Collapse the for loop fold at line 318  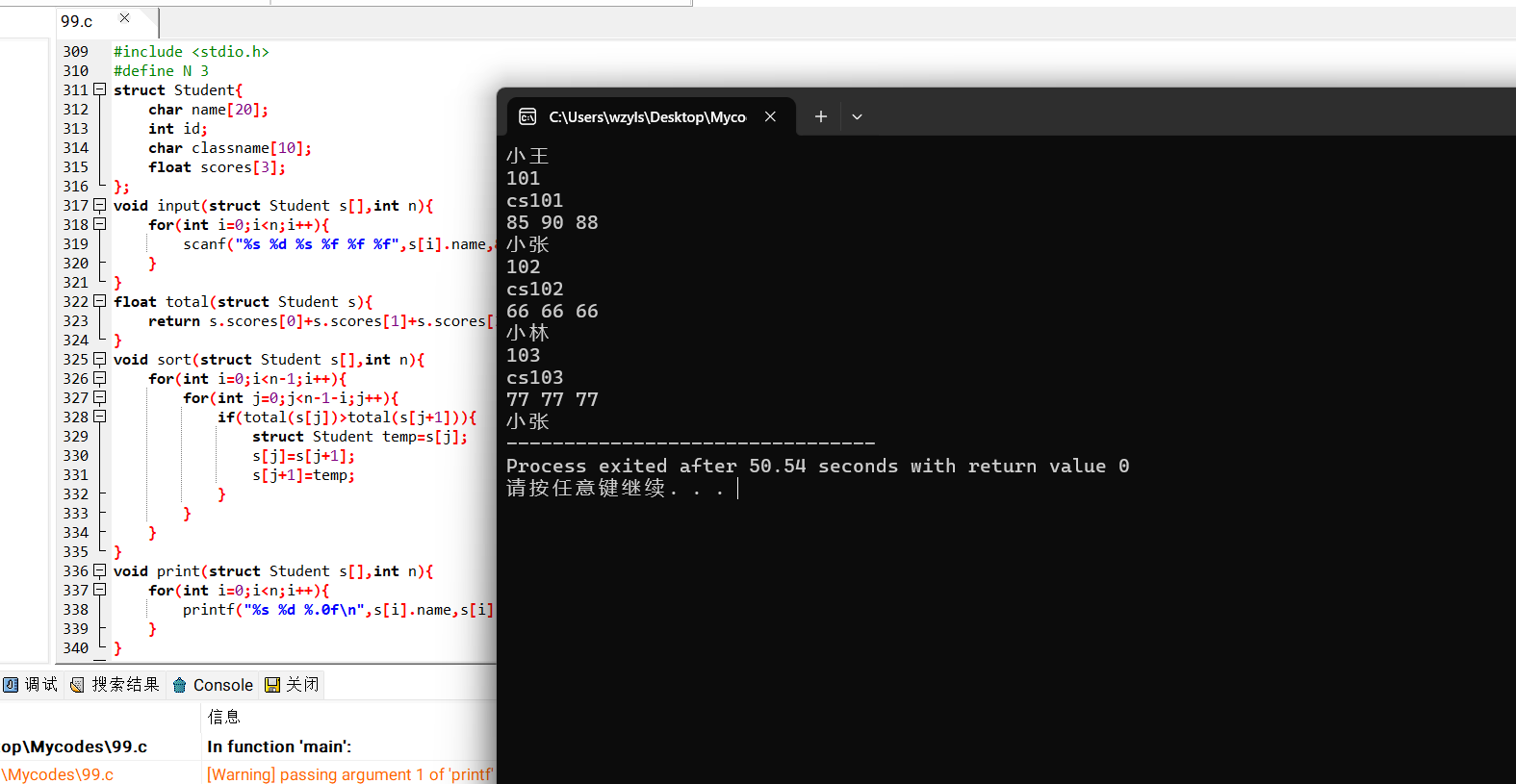[99, 224]
